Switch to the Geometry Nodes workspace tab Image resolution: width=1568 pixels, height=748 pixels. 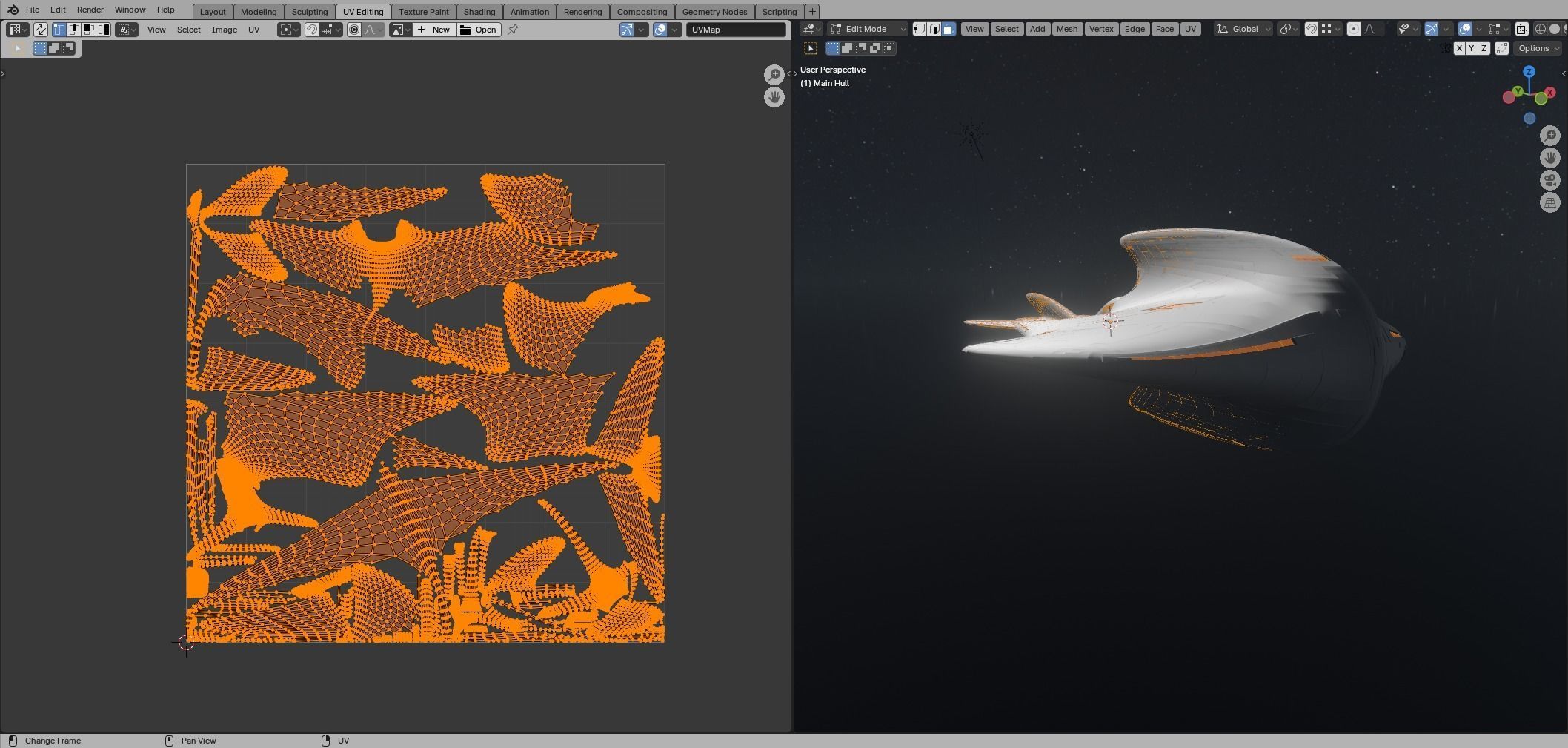click(x=714, y=11)
